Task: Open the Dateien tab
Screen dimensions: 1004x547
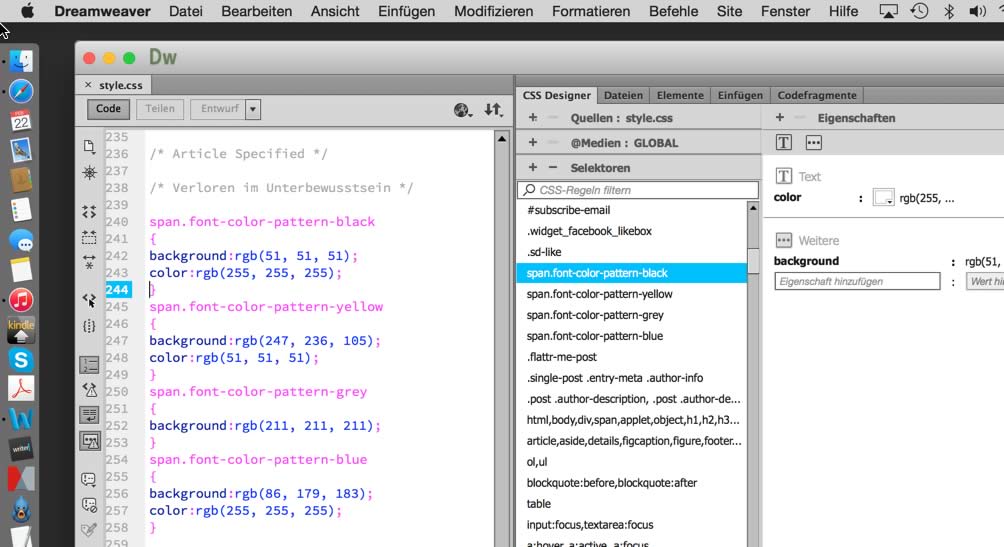Action: (623, 95)
